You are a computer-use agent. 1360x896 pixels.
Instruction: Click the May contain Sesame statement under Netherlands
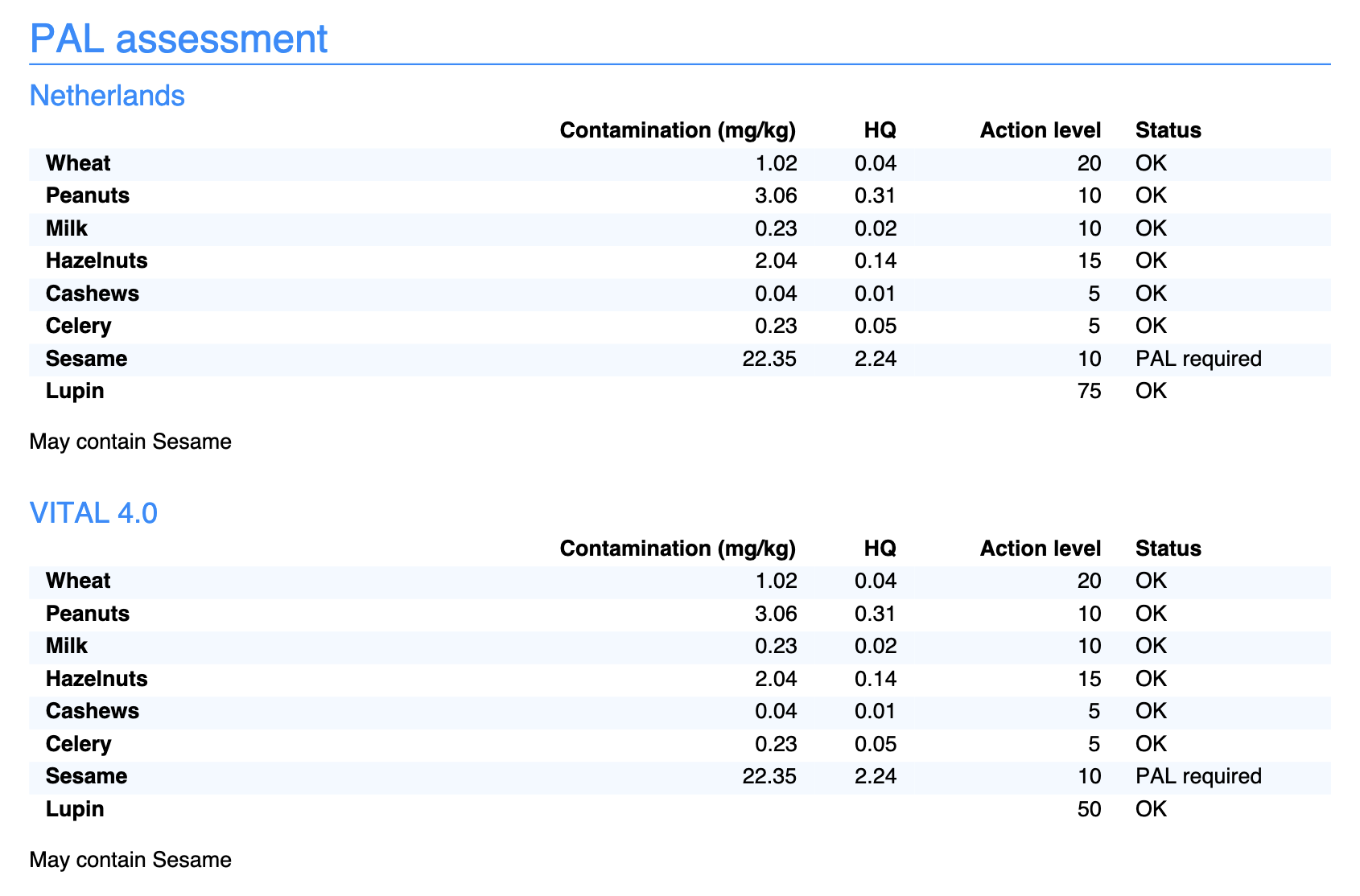pos(130,442)
